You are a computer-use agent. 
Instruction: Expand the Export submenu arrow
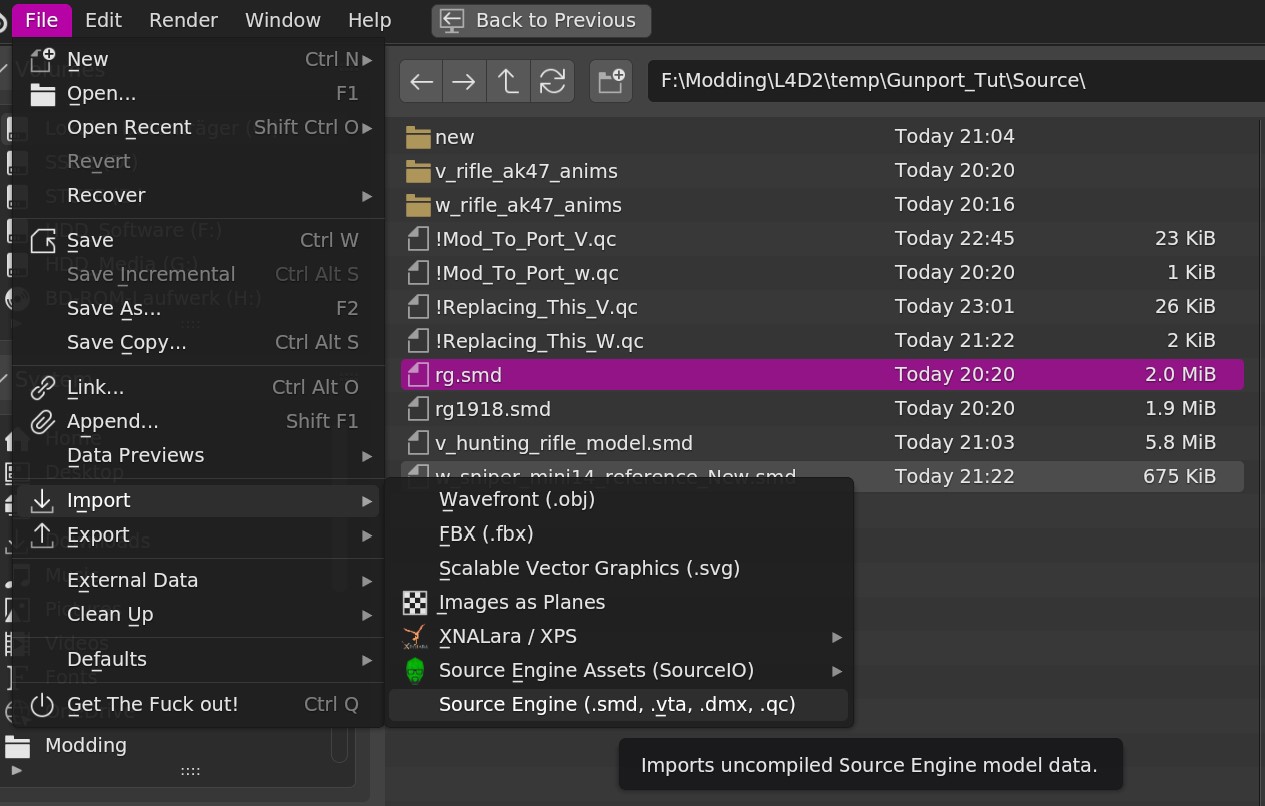point(367,535)
